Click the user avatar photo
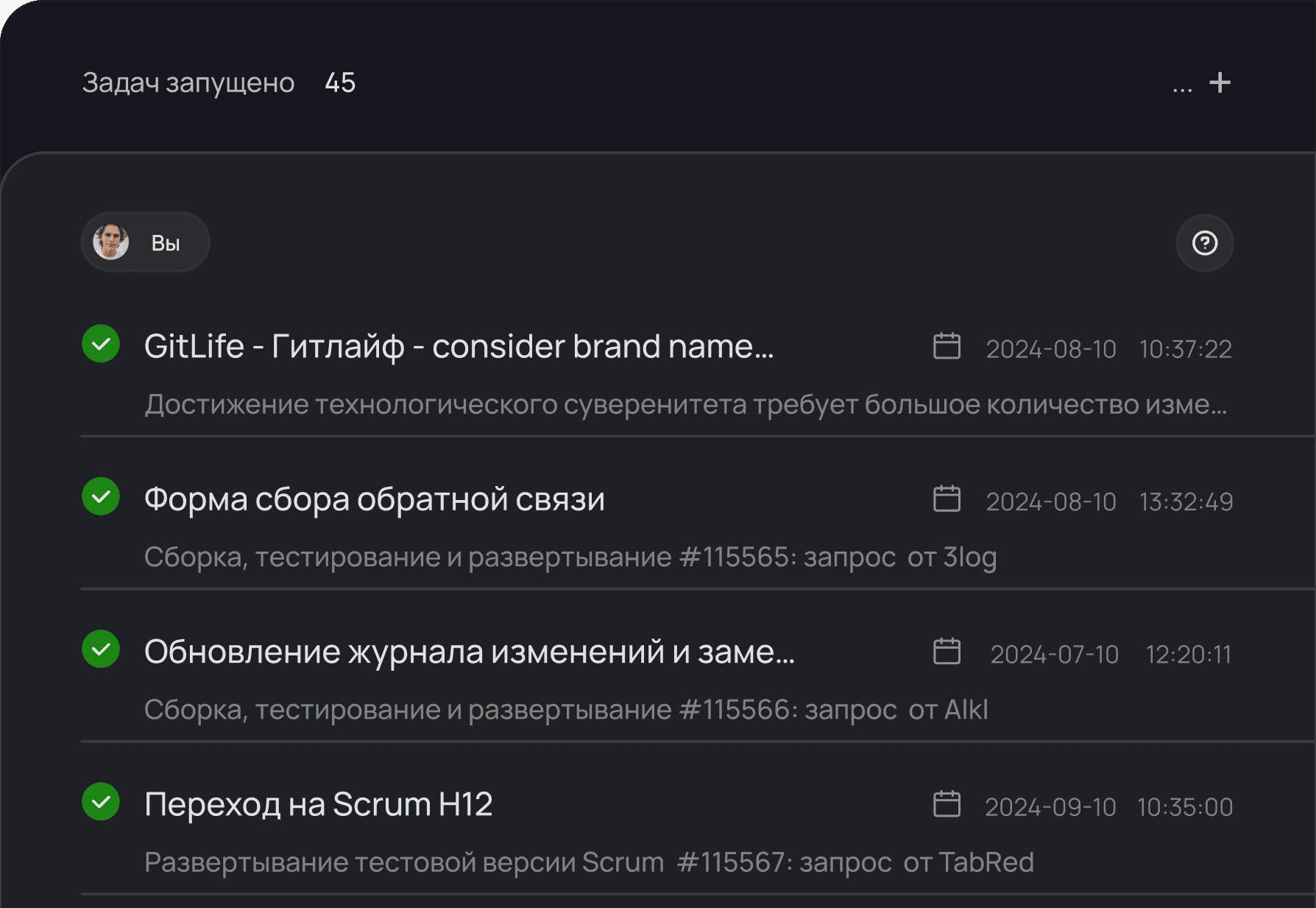Image resolution: width=1316 pixels, height=908 pixels. 111,242
